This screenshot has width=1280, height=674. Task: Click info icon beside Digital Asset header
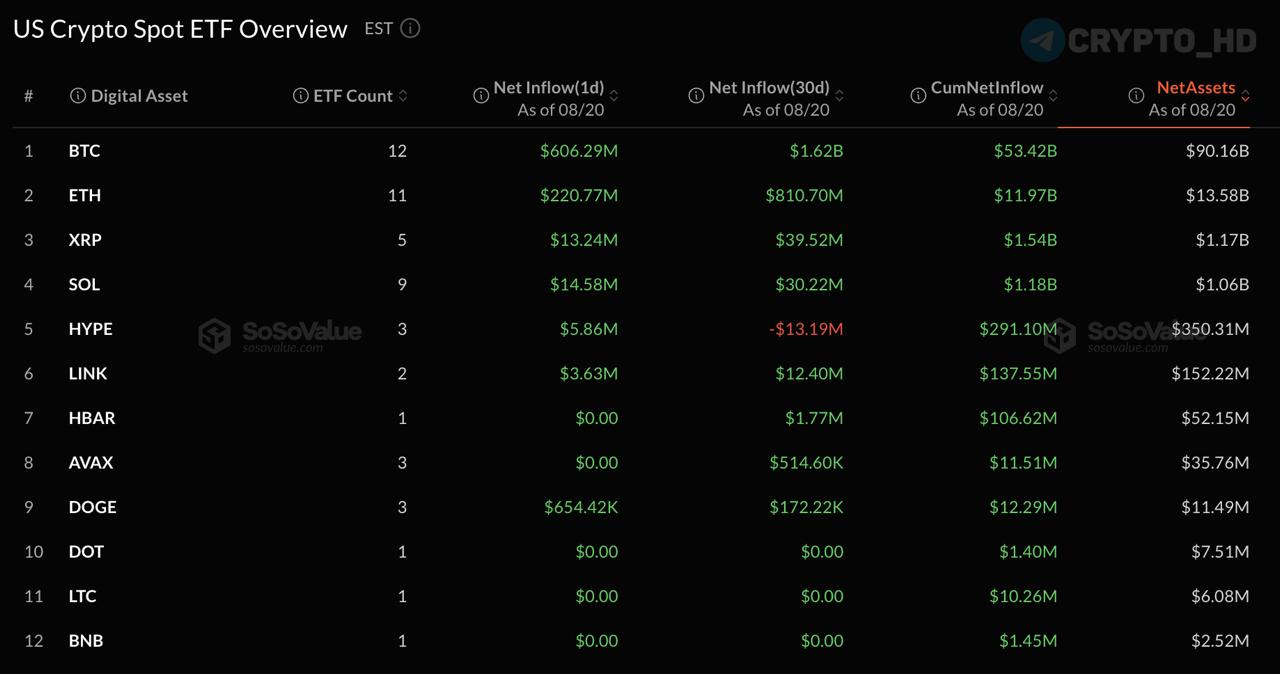(x=77, y=96)
